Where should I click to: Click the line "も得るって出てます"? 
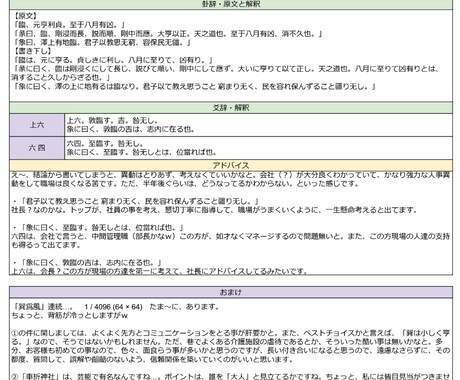46,245
